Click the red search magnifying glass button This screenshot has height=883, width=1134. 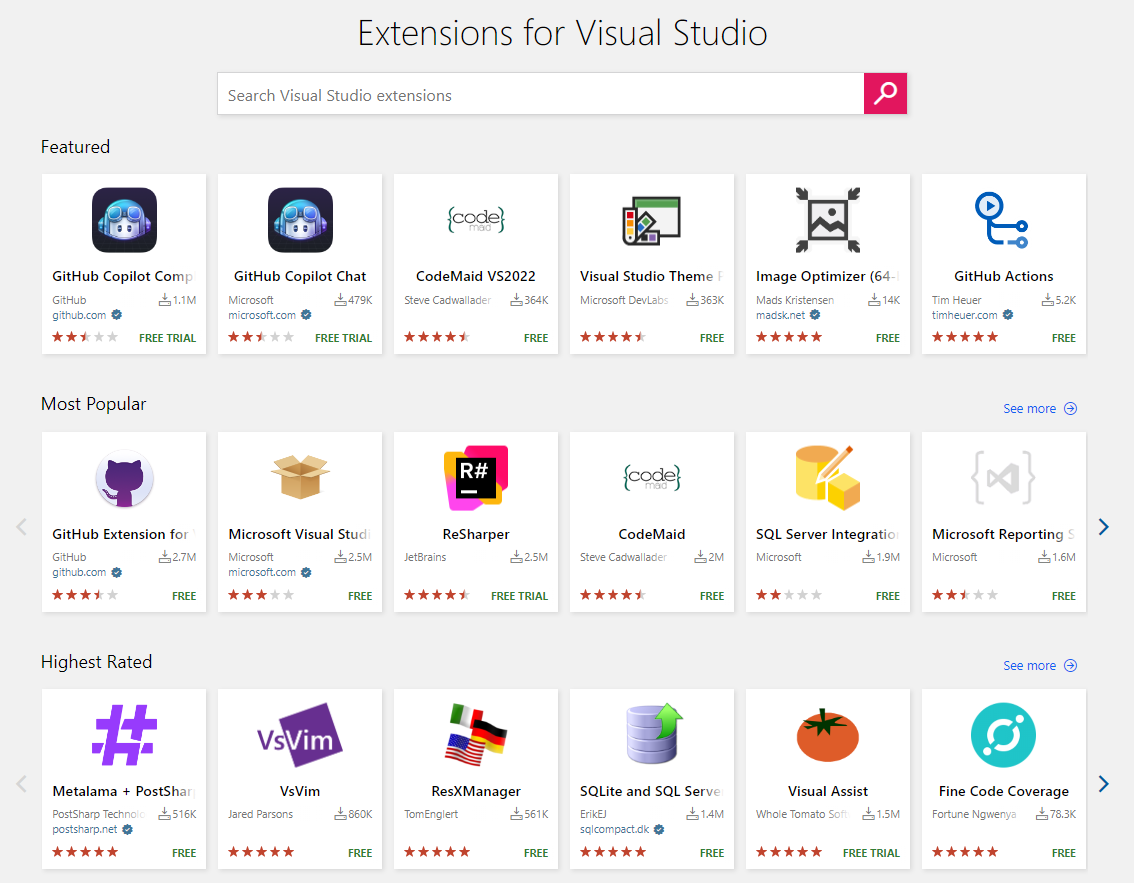pos(884,92)
